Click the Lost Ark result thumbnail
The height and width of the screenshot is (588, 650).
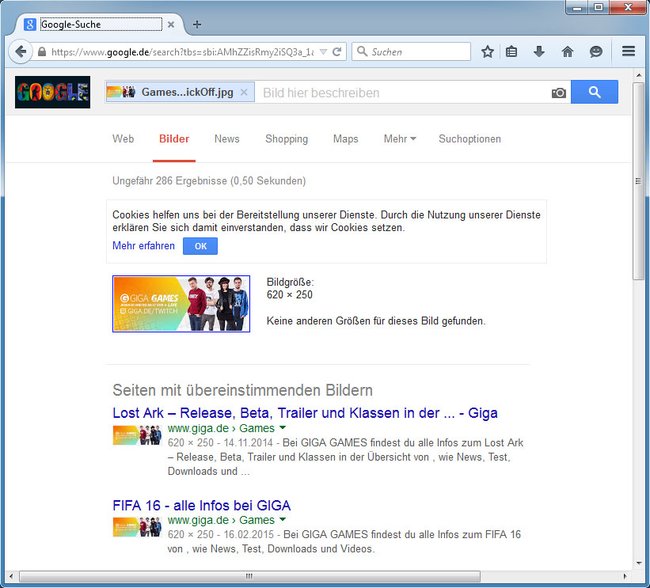137,435
